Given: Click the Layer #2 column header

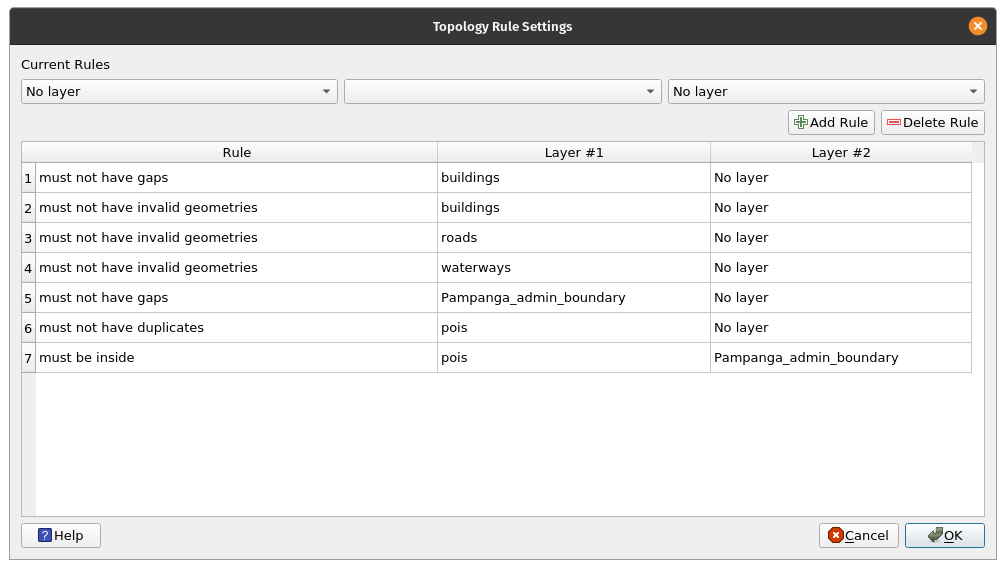Looking at the screenshot, I should (840, 153).
